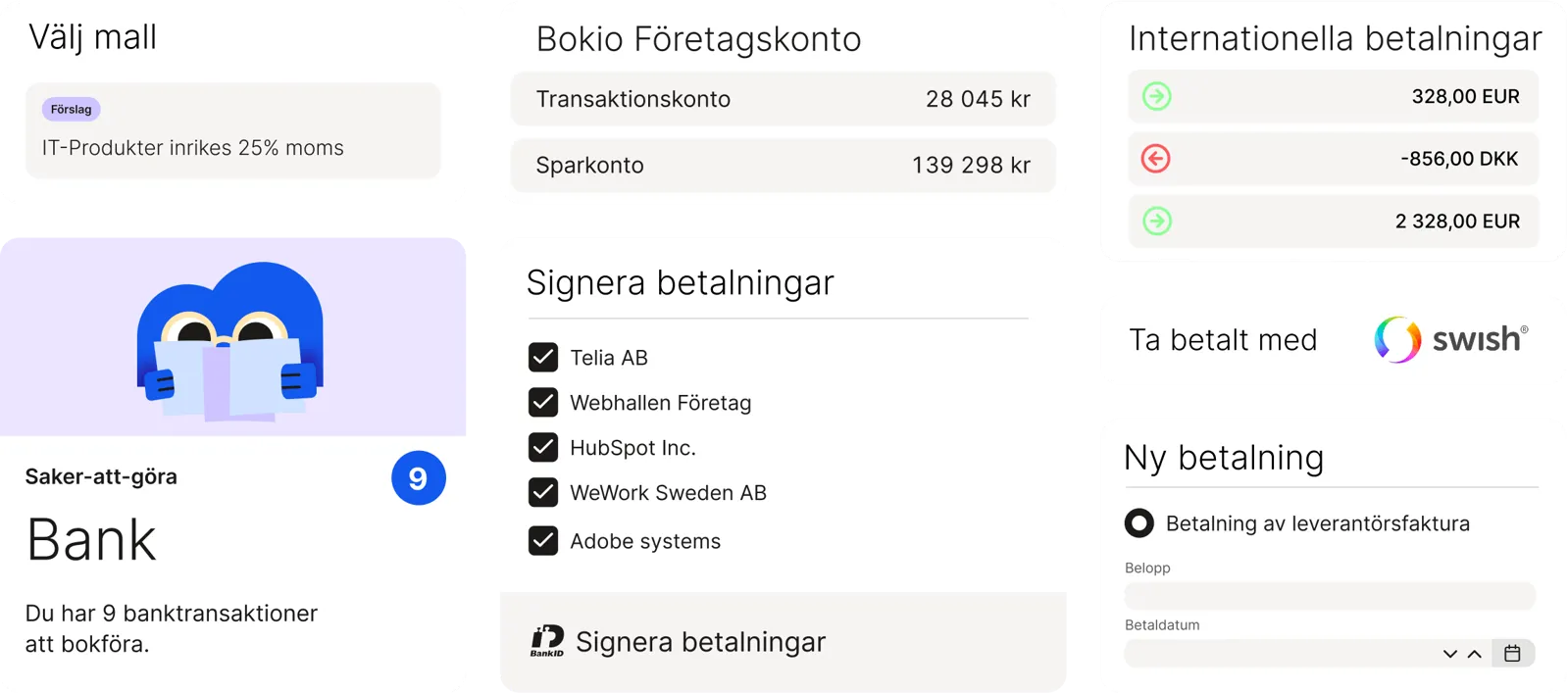The image size is (1568, 693).
Task: Click the green incoming arrow beside 328,00 EUR
Action: (1157, 96)
